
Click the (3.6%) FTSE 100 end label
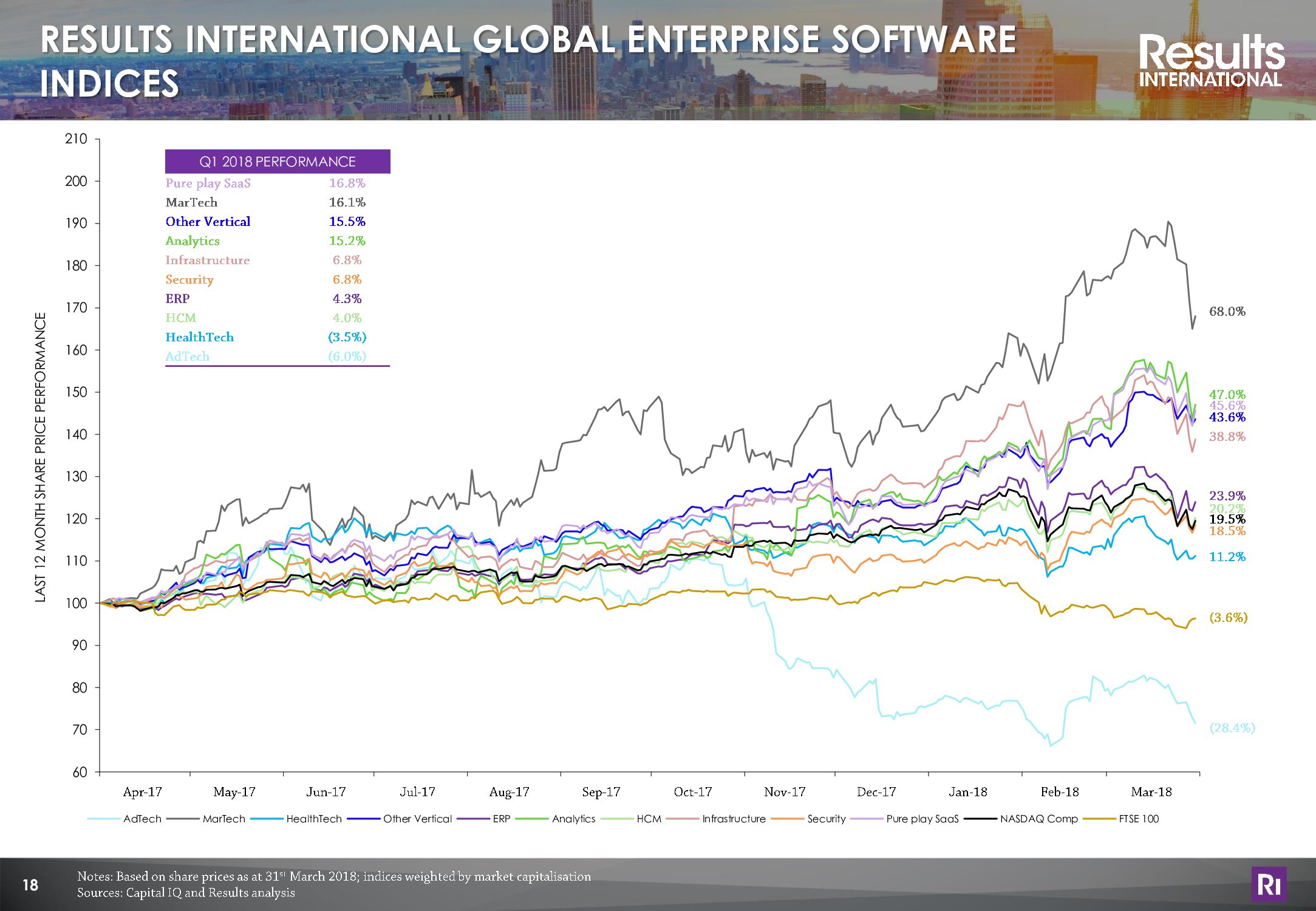click(x=1228, y=618)
